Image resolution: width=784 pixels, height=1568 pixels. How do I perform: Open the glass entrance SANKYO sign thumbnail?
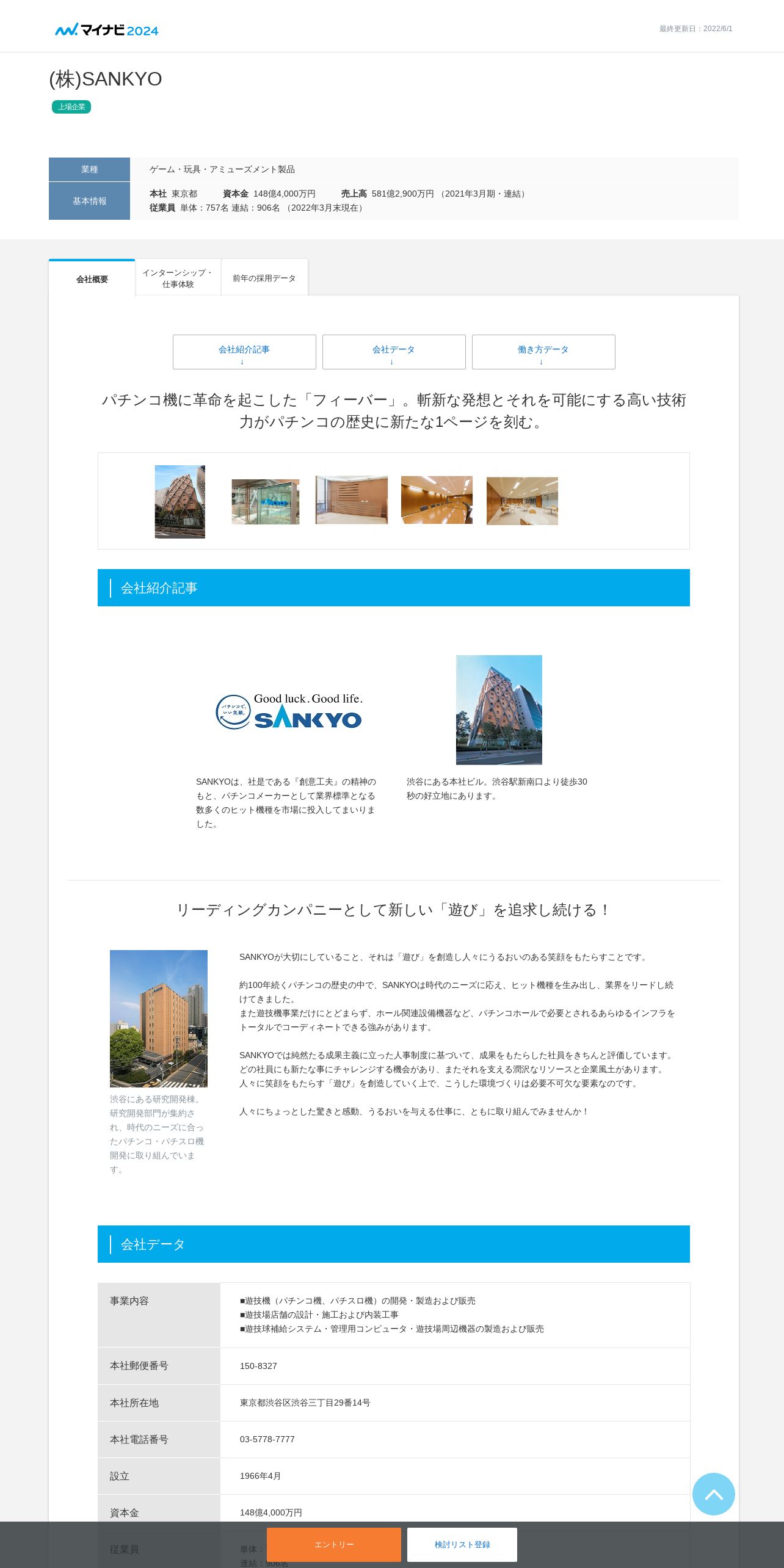[x=266, y=501]
